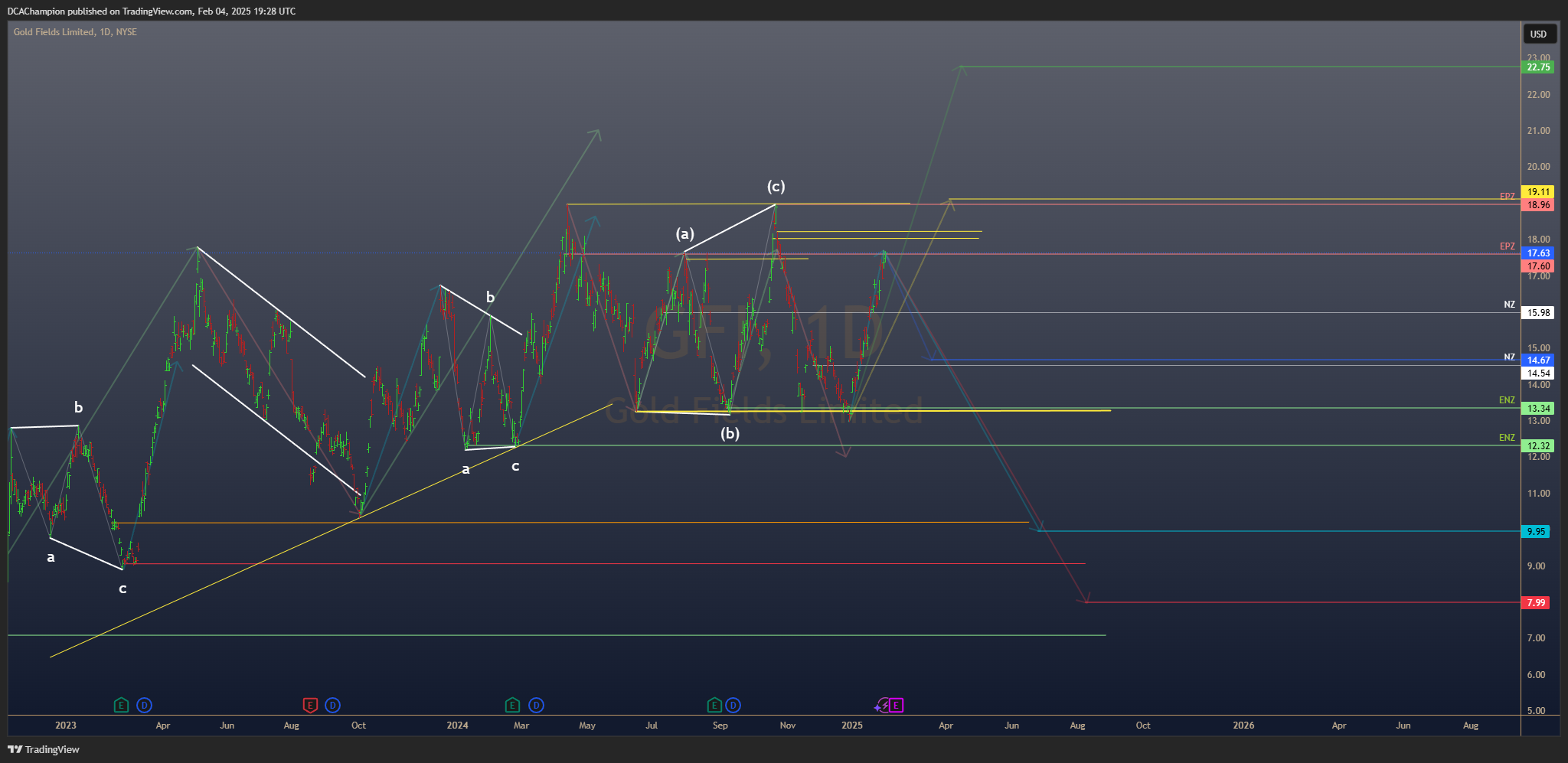Viewport: 1568px width, 763px height.
Task: Select the red 17.60 price label
Action: coord(1538,266)
